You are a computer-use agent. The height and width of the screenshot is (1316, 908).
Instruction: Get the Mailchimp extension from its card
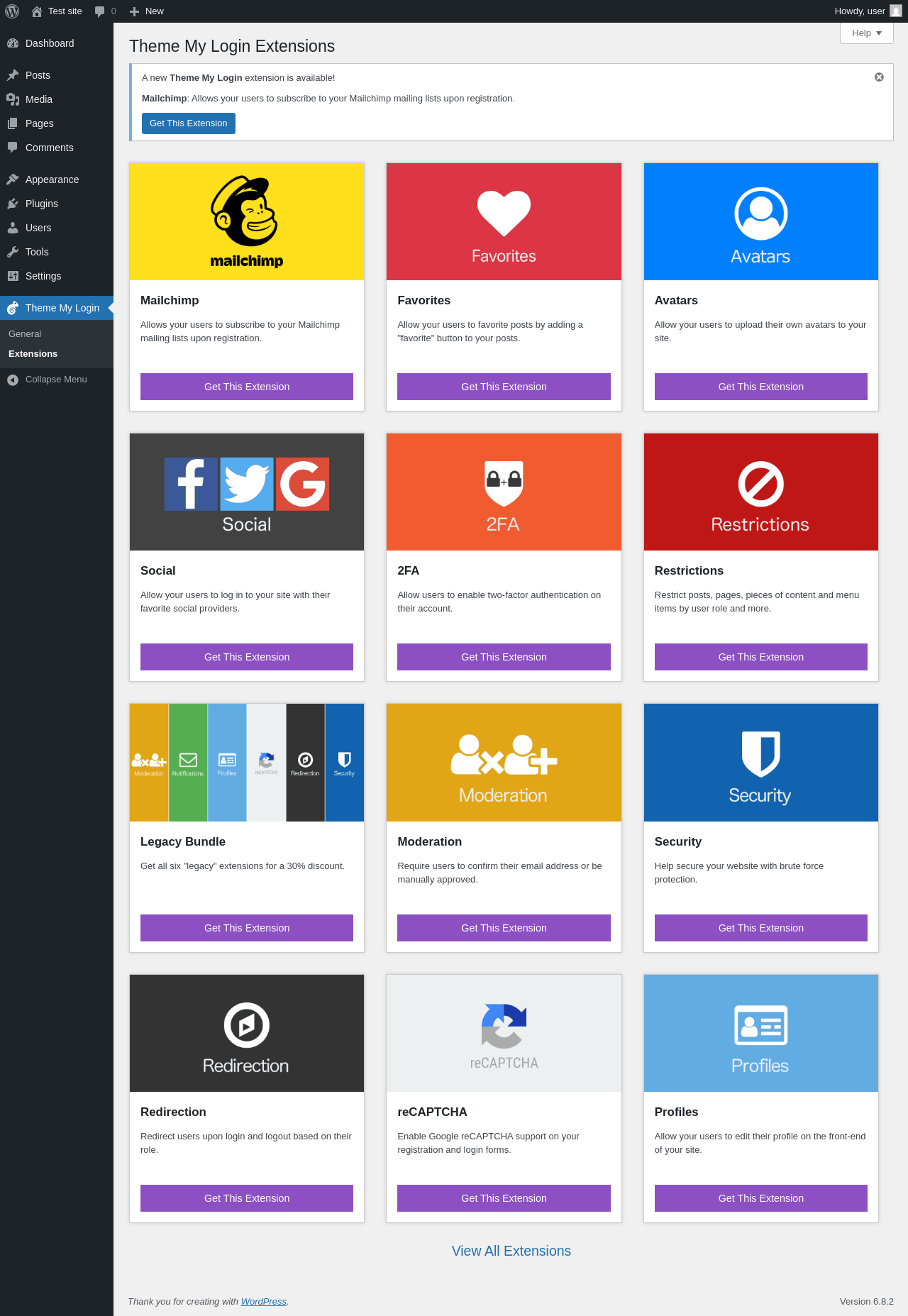tap(247, 387)
